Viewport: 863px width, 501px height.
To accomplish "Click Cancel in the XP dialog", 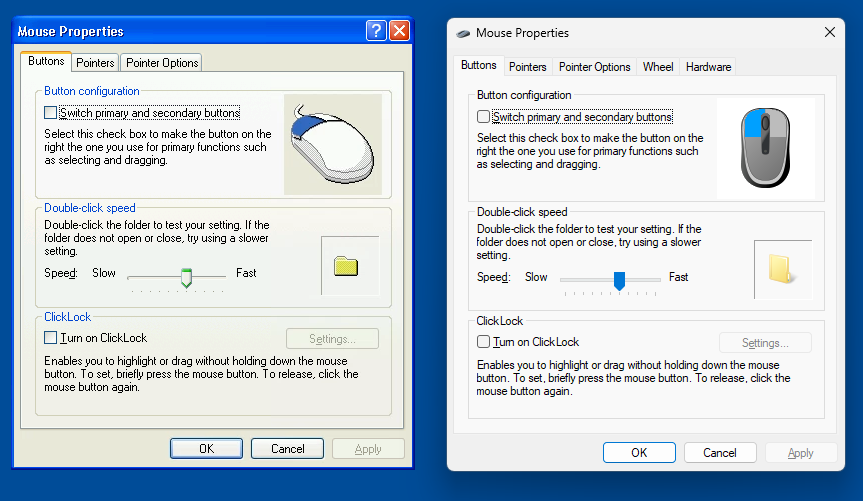I will (x=287, y=449).
